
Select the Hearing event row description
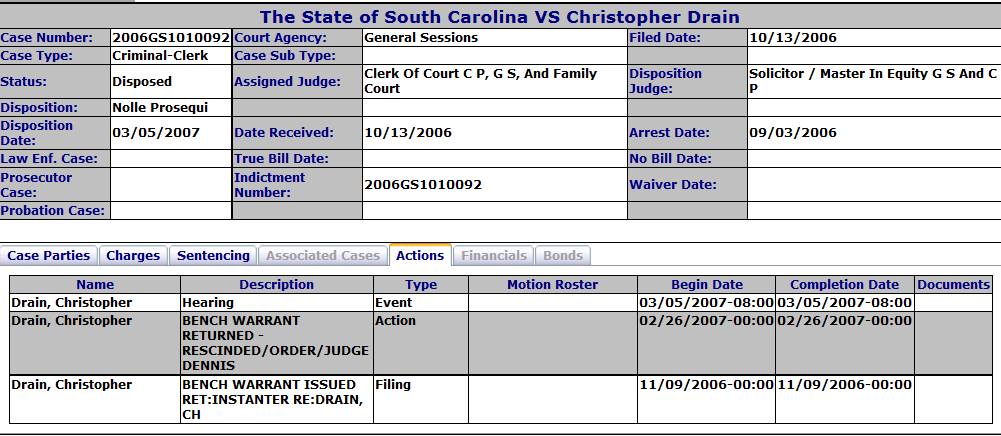click(277, 303)
